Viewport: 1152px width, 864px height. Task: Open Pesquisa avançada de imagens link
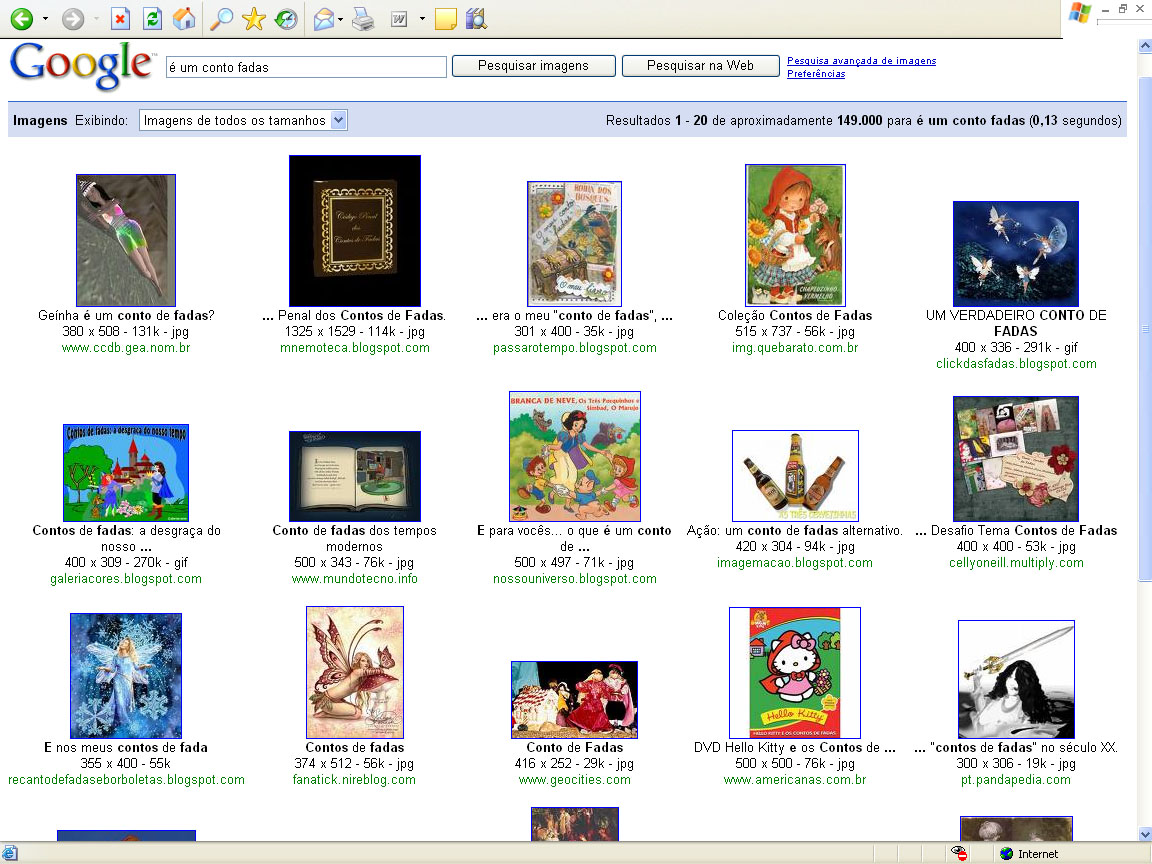point(861,61)
